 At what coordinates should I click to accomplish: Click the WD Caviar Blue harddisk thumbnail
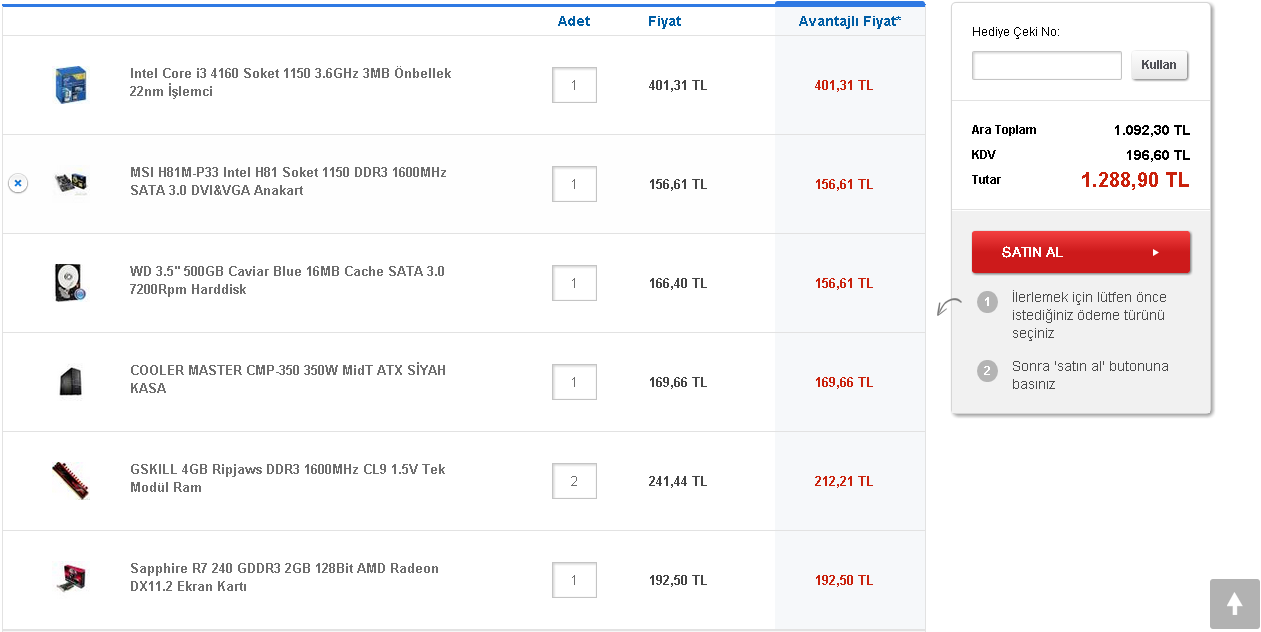[71, 283]
